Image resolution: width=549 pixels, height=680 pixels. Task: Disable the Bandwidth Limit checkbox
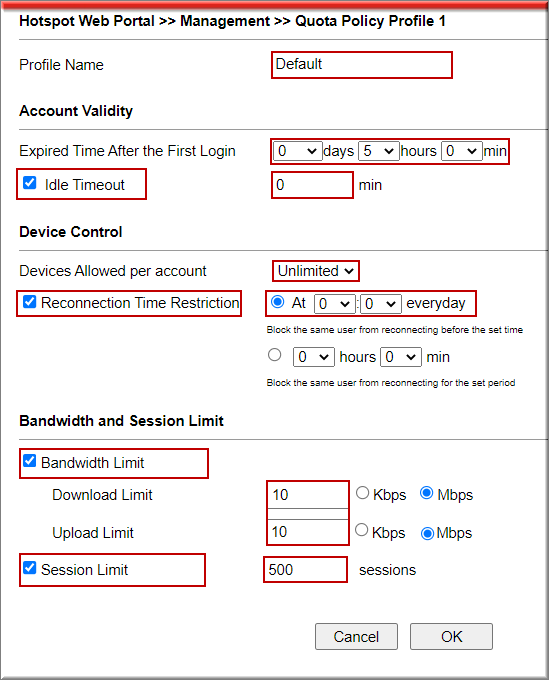click(29, 461)
